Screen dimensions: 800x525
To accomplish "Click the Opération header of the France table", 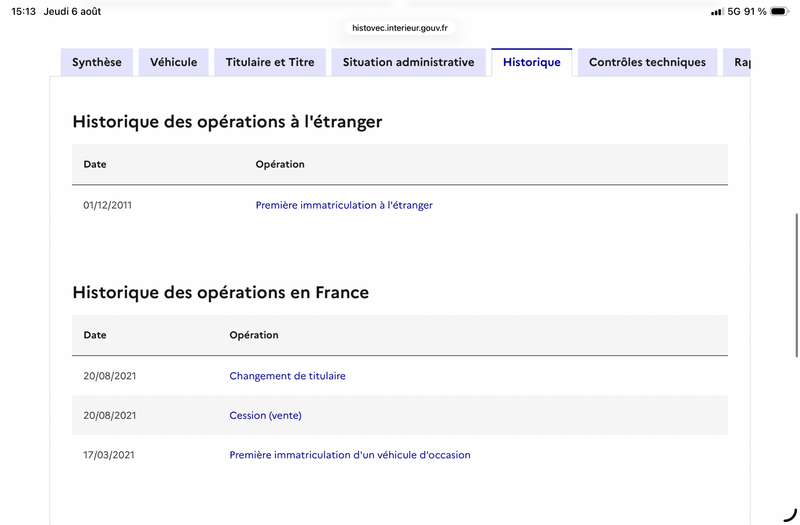I will (x=254, y=335).
